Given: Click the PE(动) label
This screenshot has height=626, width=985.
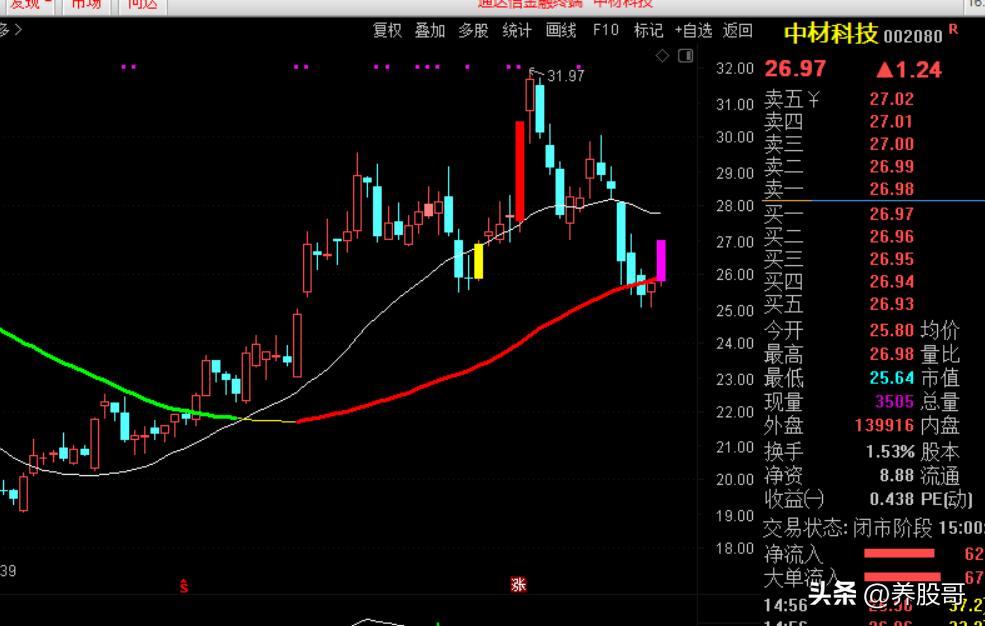Looking at the screenshot, I should tap(947, 499).
